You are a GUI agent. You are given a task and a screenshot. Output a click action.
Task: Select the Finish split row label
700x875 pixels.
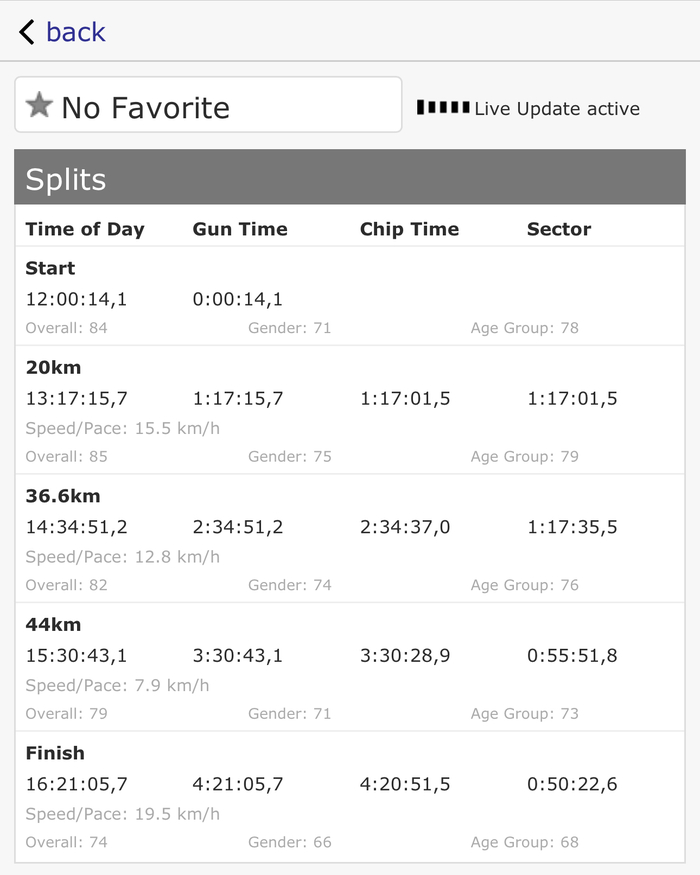pyautogui.click(x=55, y=753)
